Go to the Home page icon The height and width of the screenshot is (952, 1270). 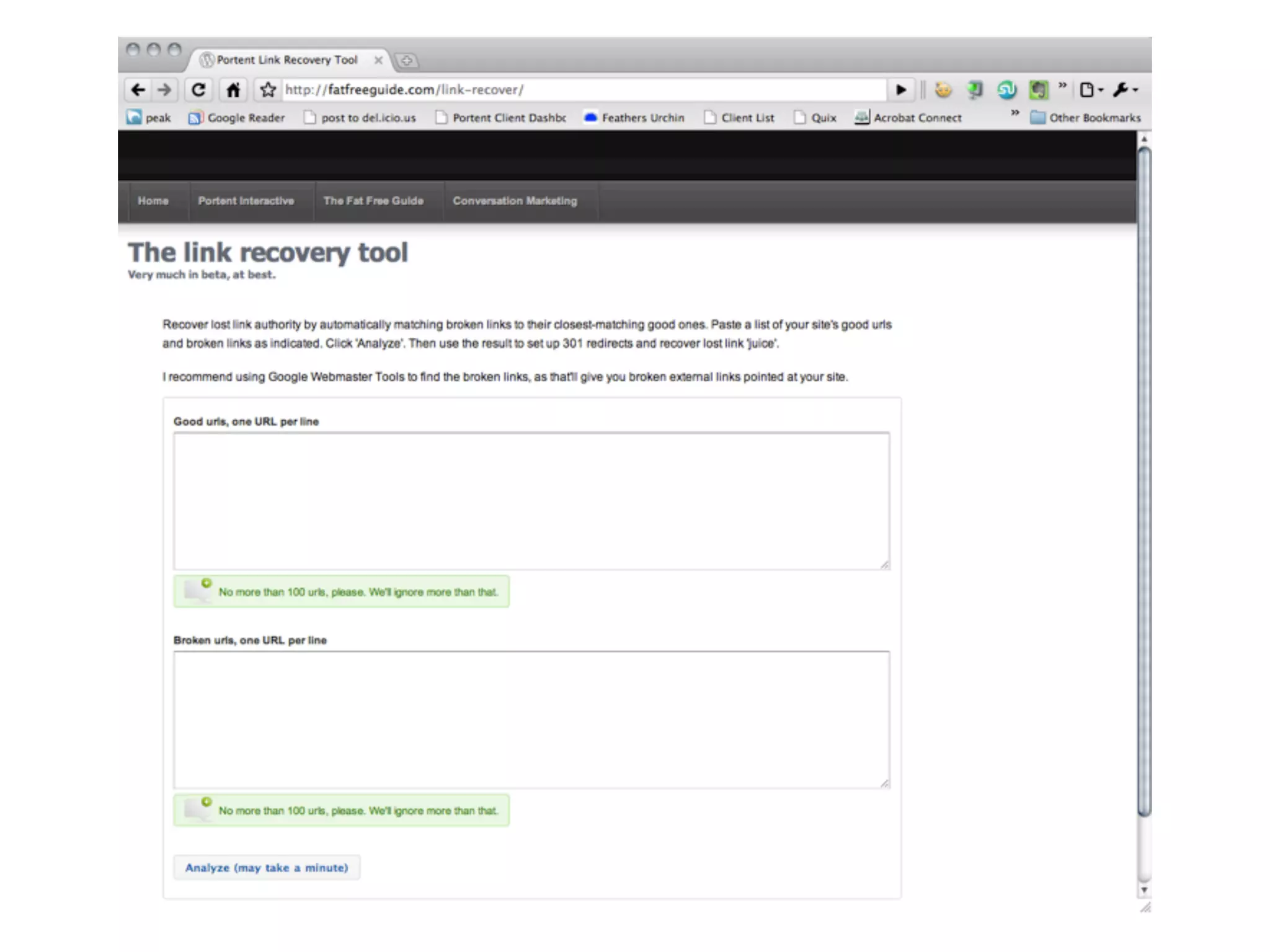coord(233,90)
